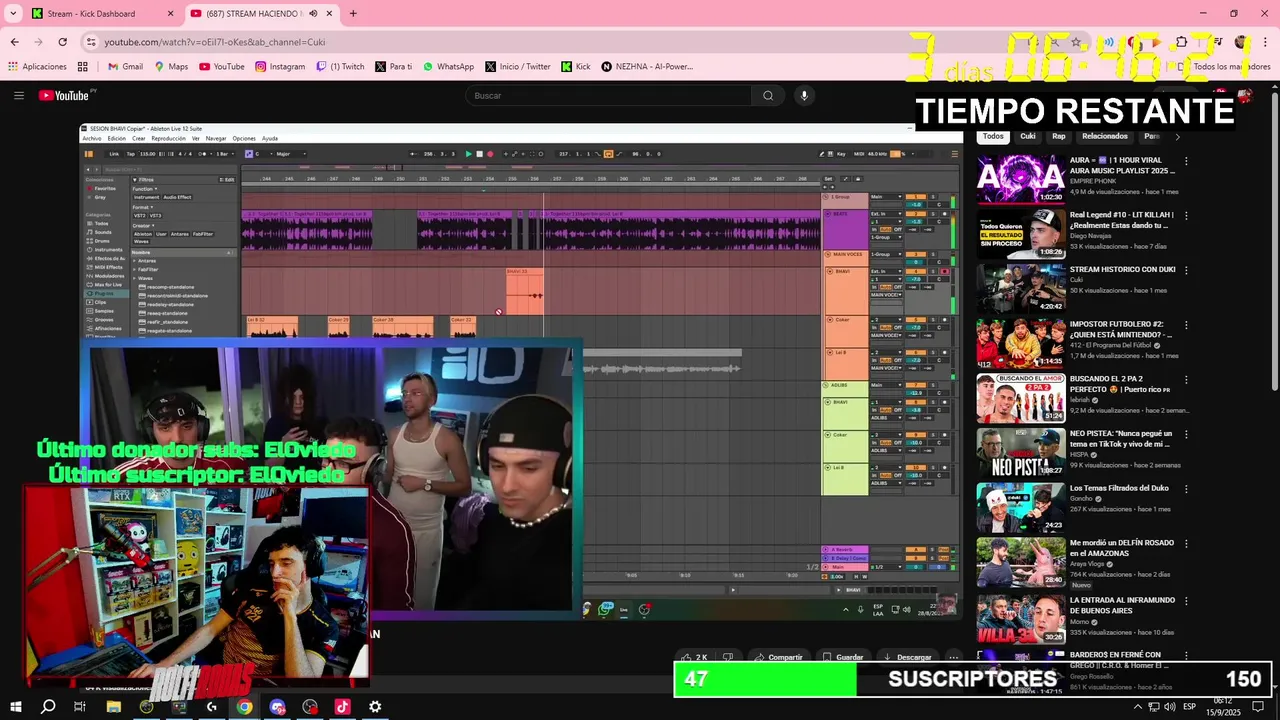Dislike the video with the thumbs-down button
This screenshot has width=1280, height=720.
[x=728, y=657]
